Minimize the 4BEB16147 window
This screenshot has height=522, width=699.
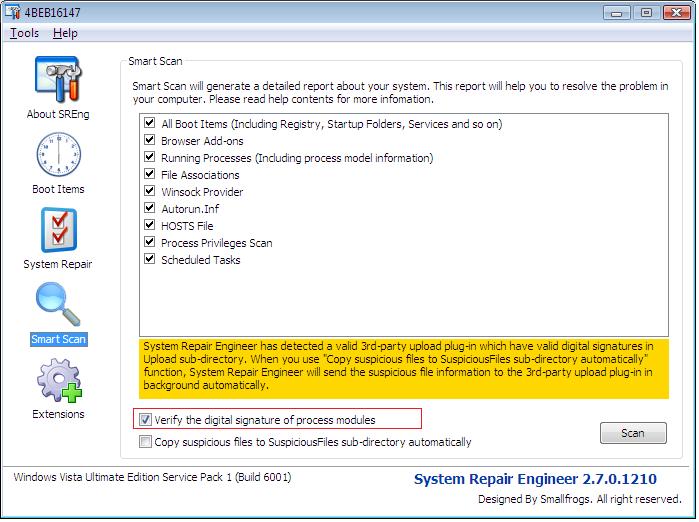(617, 13)
